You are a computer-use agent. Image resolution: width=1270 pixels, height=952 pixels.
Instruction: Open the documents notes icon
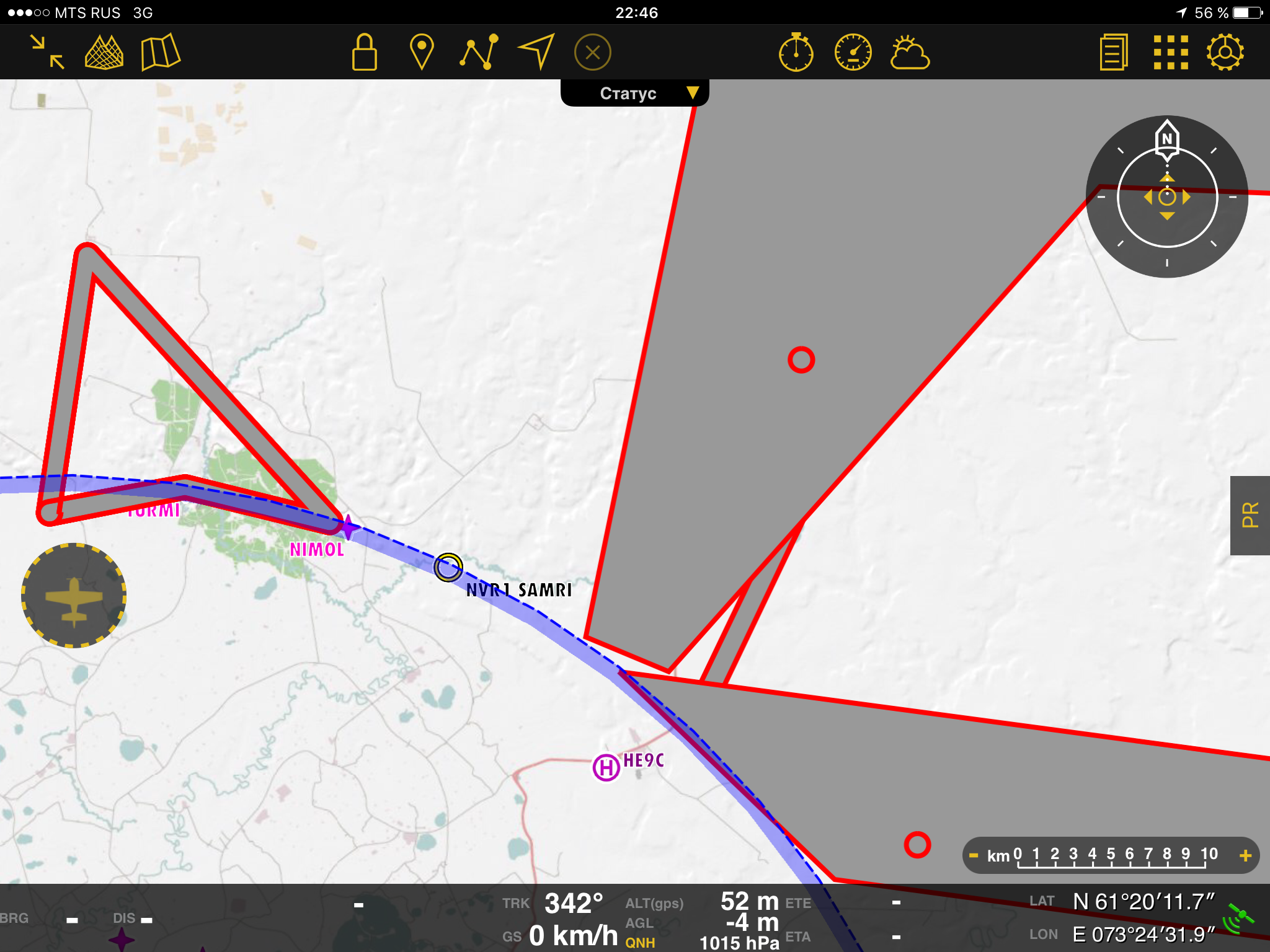pos(1114,52)
